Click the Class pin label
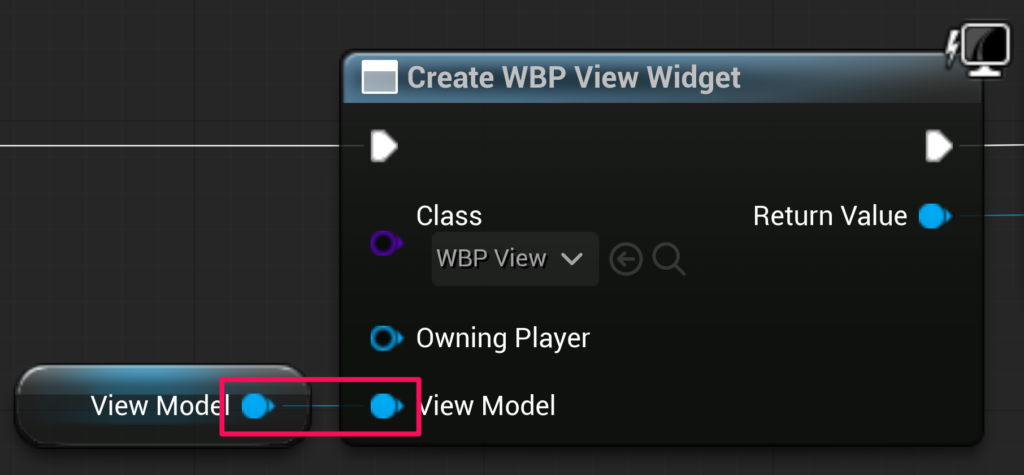Image resolution: width=1024 pixels, height=475 pixels. pyautogui.click(x=449, y=216)
